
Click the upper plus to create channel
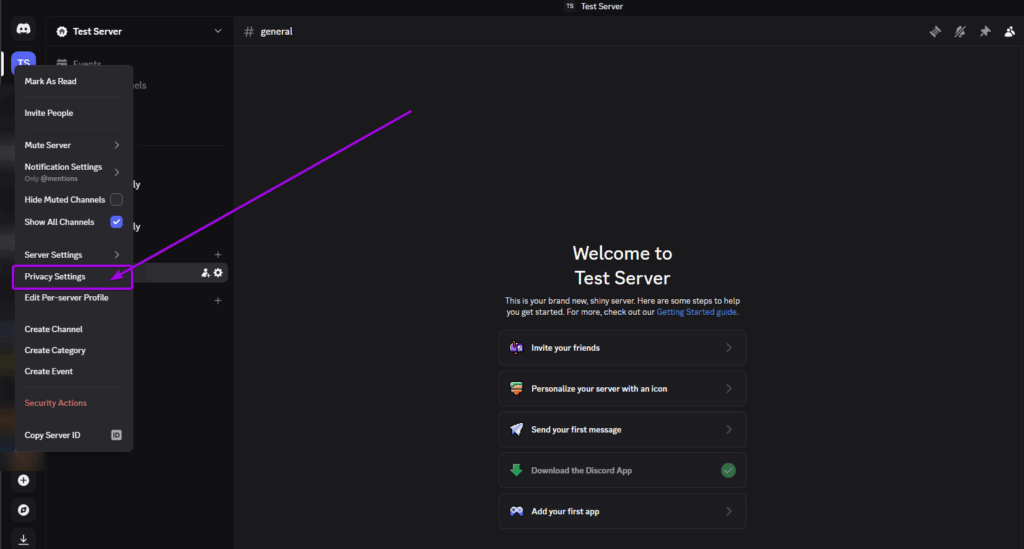coord(218,255)
